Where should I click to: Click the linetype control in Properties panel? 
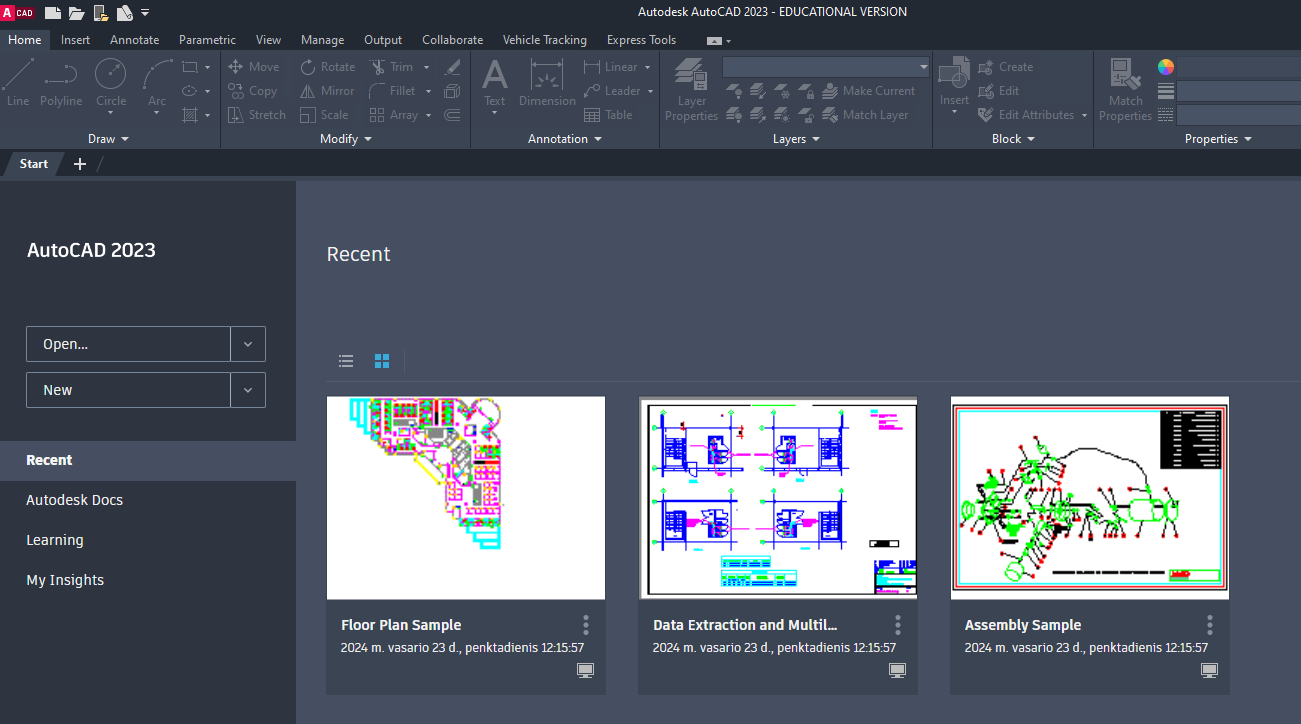[1166, 115]
